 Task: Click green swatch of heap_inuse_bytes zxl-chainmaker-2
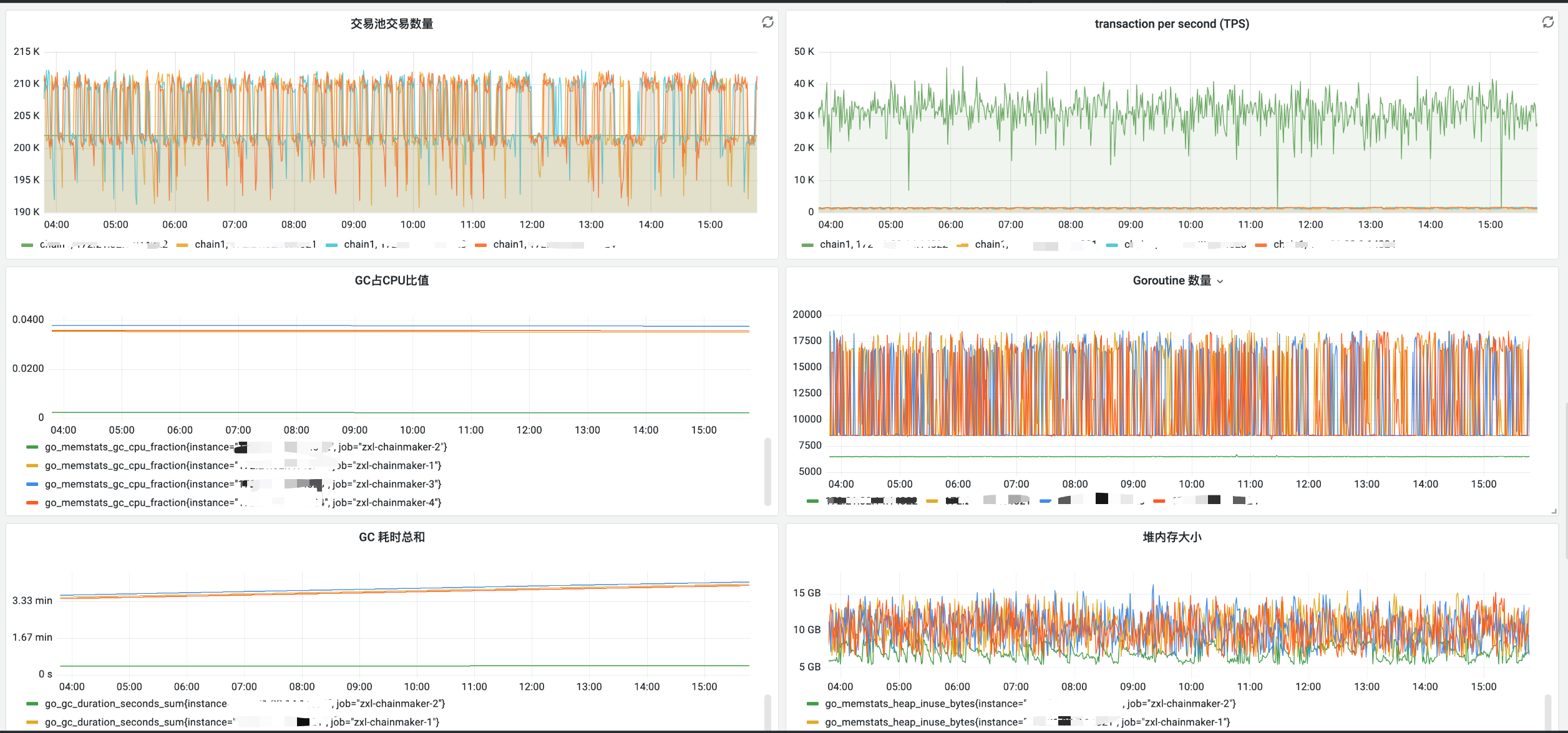pos(812,704)
